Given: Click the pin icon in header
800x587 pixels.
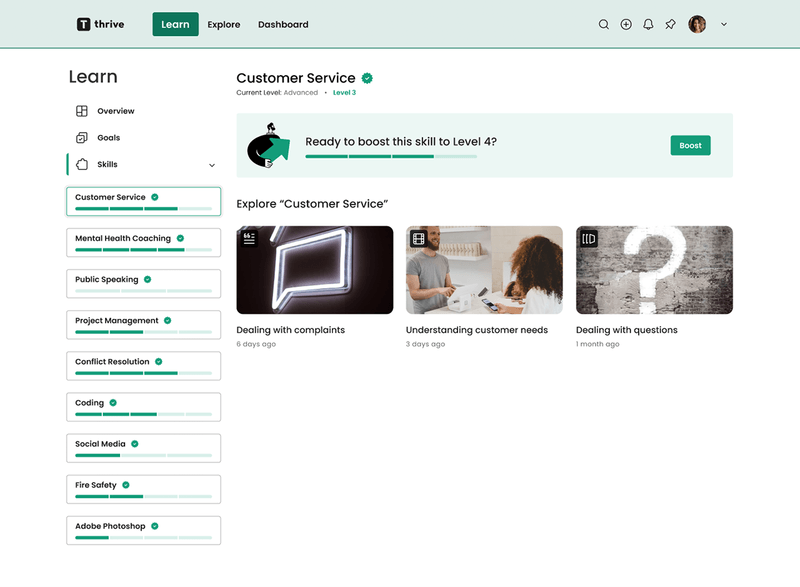Looking at the screenshot, I should [x=671, y=25].
